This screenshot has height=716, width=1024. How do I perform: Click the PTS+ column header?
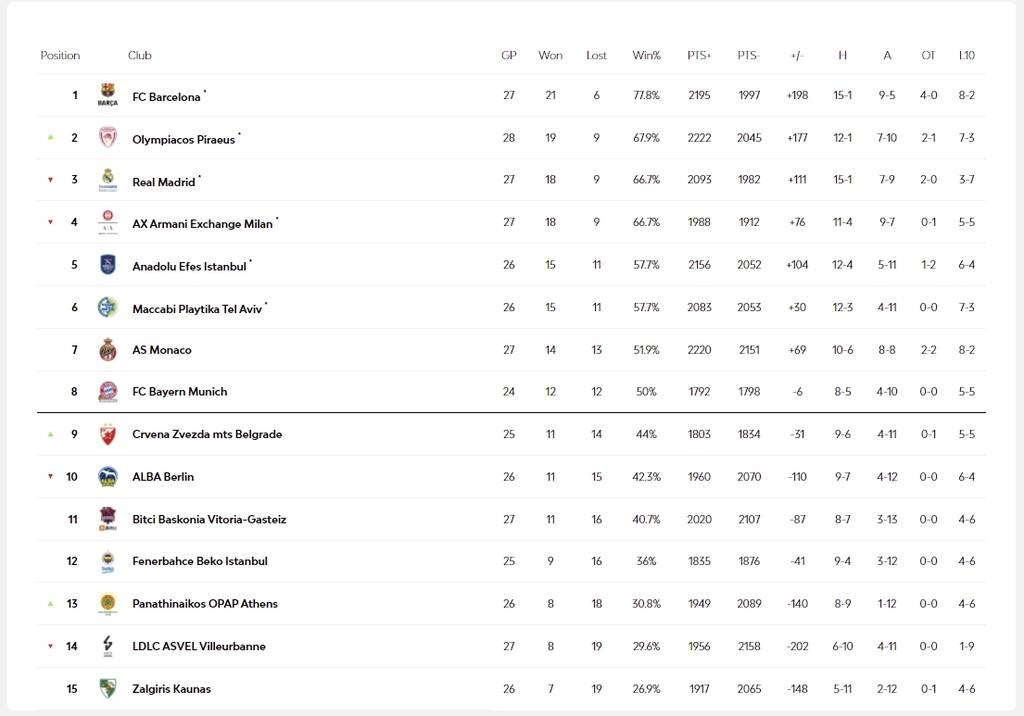[x=699, y=56]
